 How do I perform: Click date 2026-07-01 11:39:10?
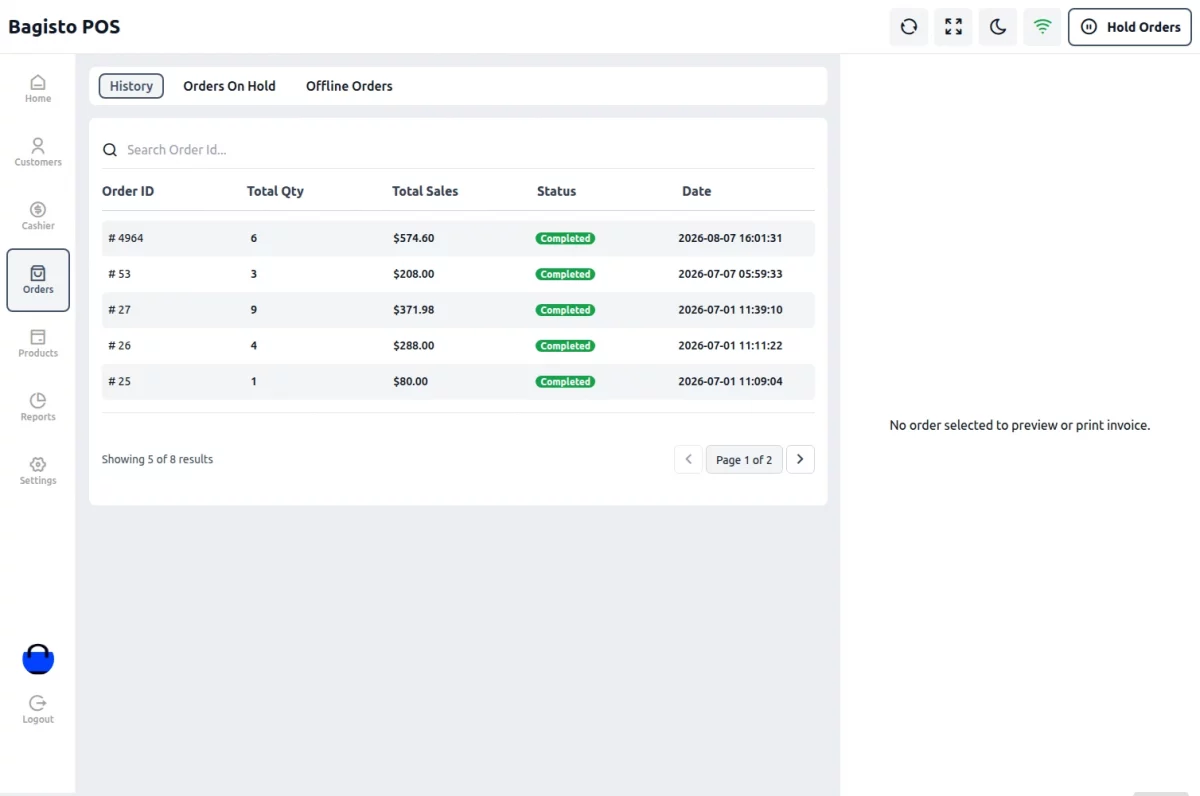(730, 310)
